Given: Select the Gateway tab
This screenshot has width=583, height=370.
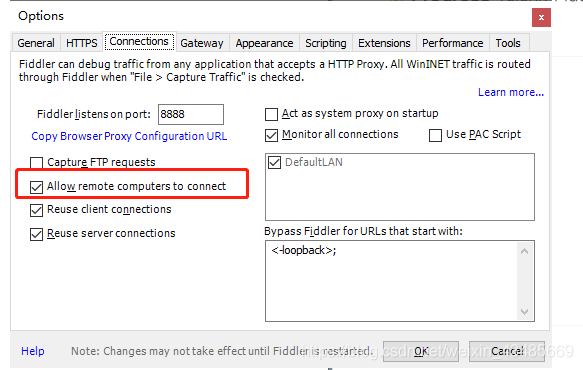Looking at the screenshot, I should coord(202,43).
